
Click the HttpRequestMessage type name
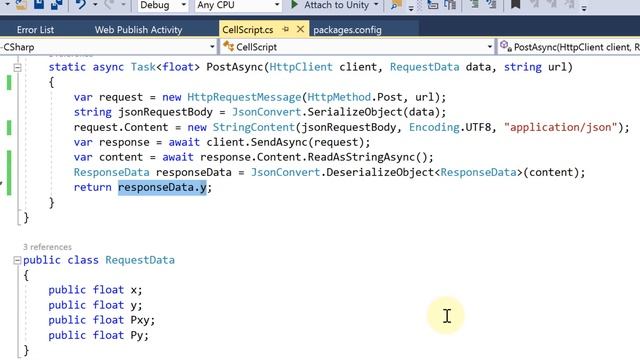[244, 97]
